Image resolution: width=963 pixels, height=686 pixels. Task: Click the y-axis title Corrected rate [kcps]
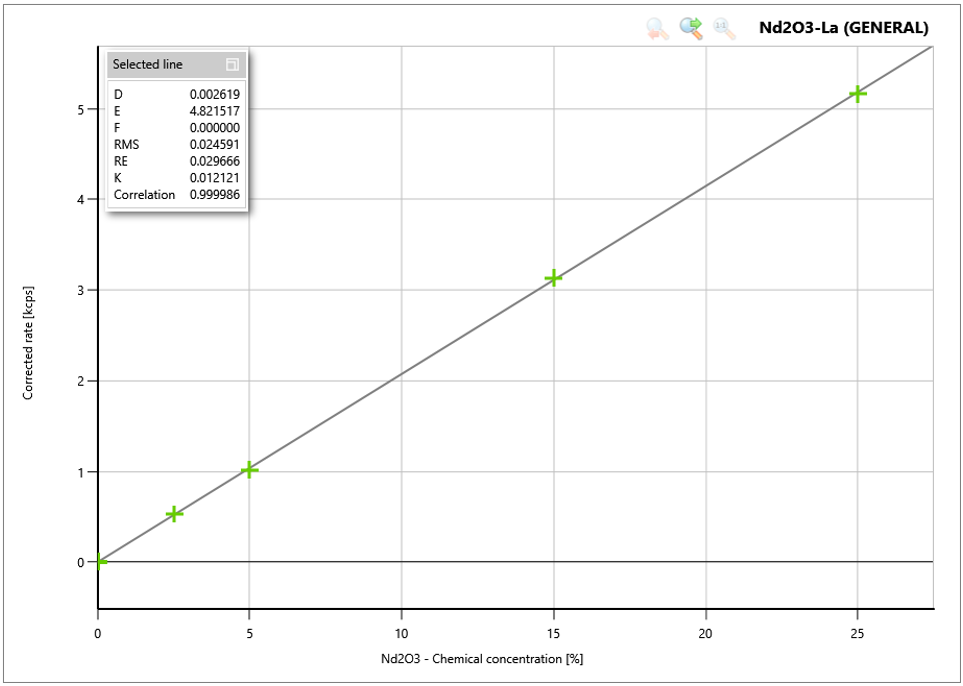click(x=28, y=342)
